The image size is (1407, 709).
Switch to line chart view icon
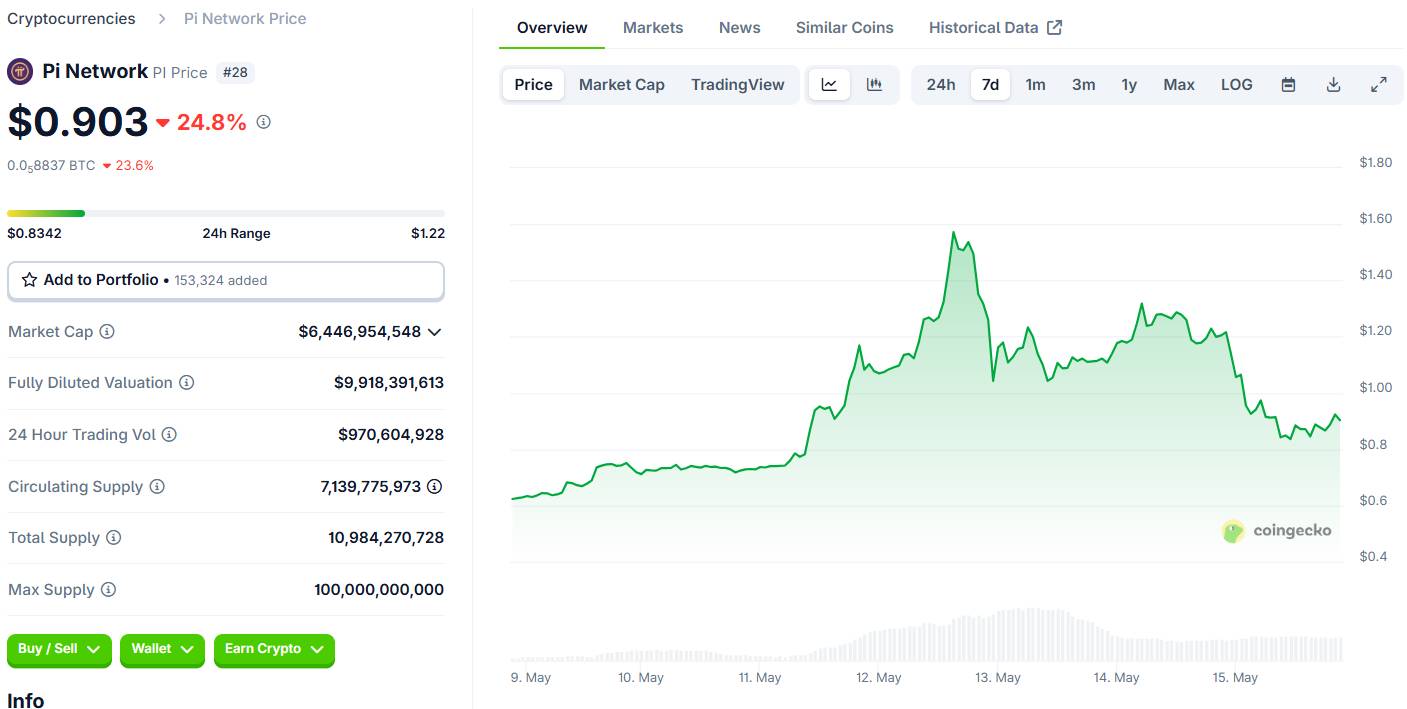[x=829, y=85]
